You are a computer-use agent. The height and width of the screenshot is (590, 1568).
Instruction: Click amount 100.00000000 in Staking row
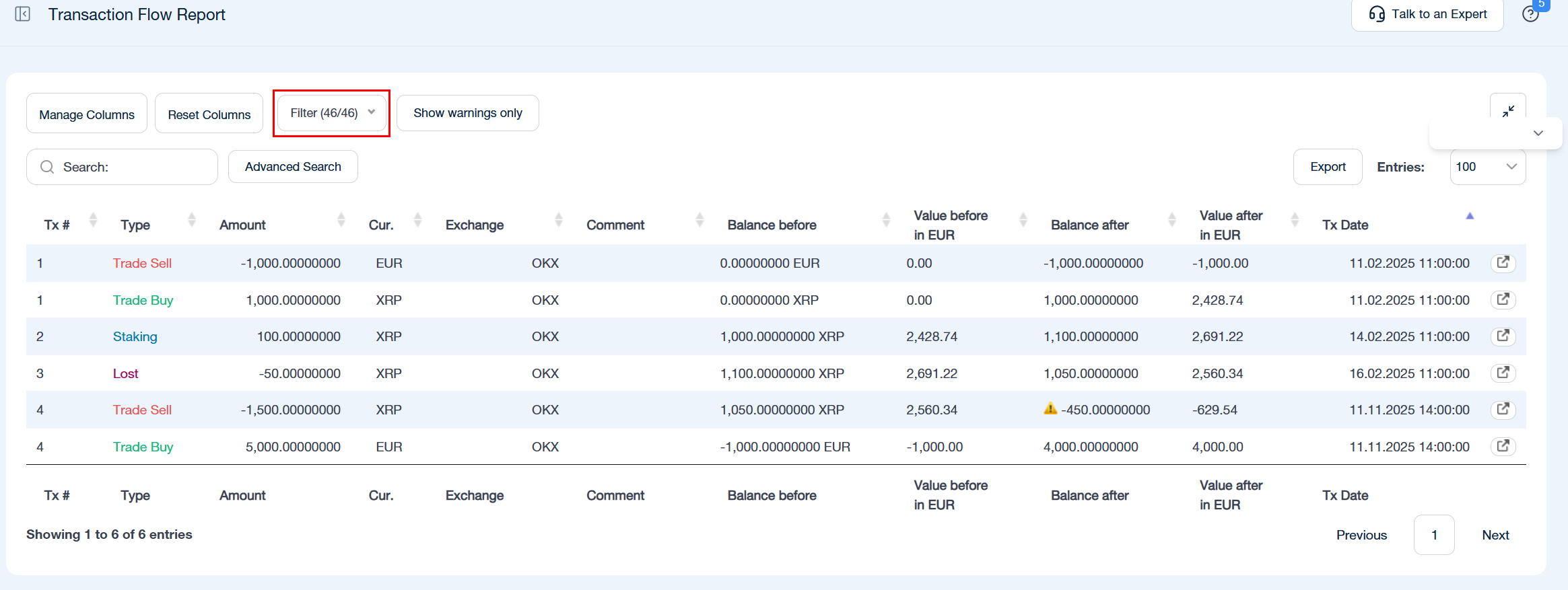[x=299, y=336]
